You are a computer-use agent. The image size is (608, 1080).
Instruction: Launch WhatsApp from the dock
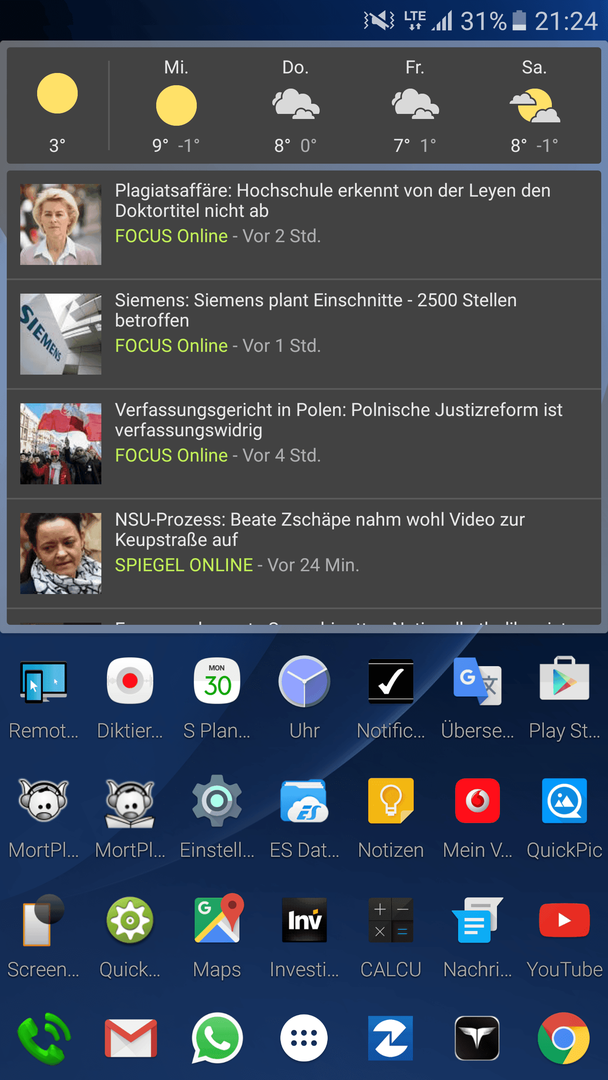(217, 1039)
